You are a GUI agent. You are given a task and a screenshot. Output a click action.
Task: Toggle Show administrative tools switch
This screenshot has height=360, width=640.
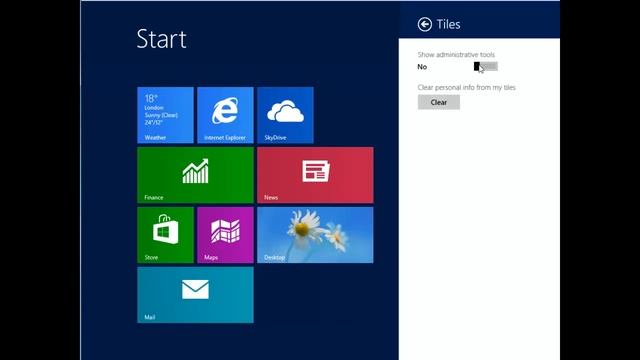[486, 67]
